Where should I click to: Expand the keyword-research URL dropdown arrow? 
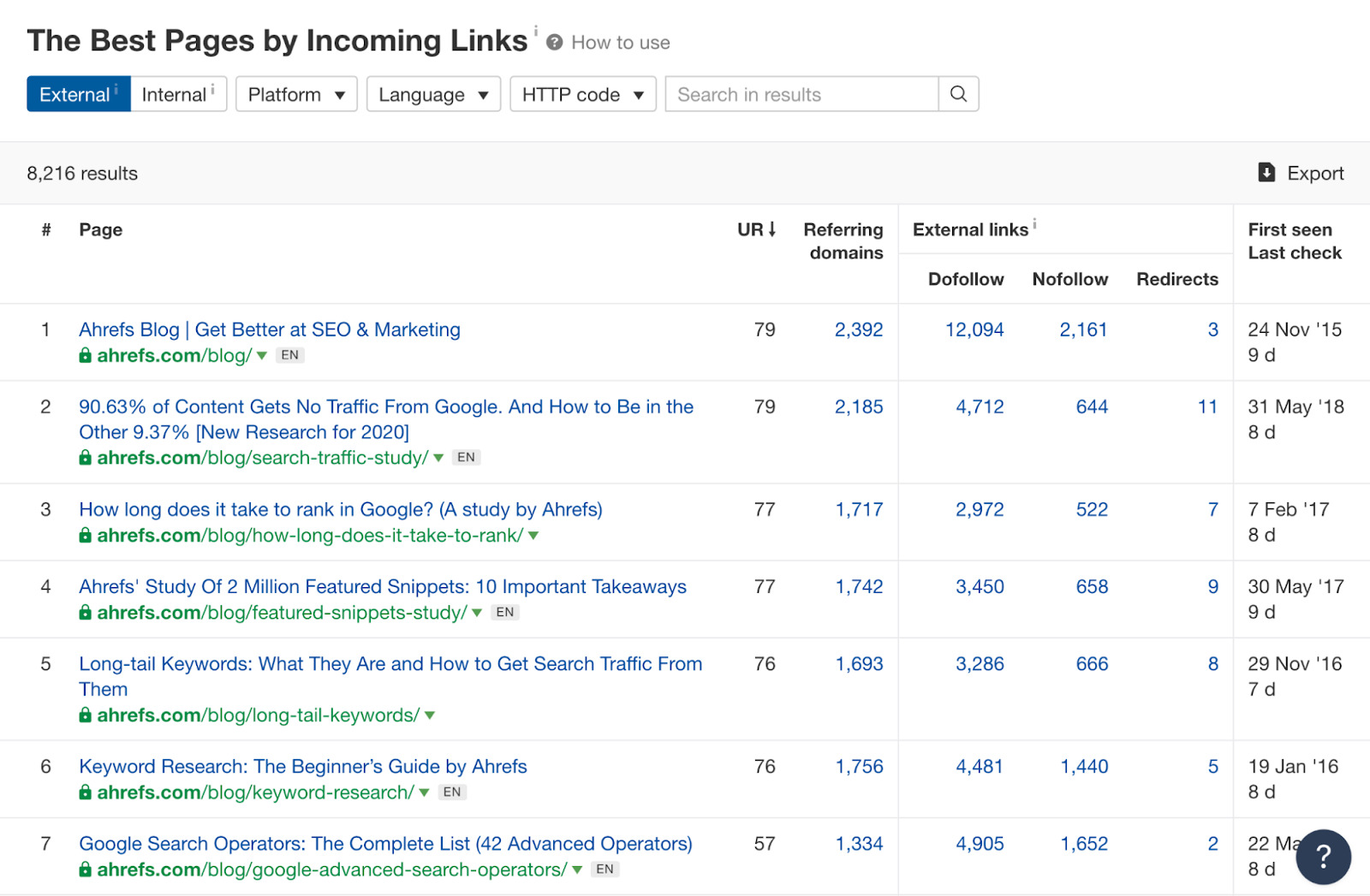pyautogui.click(x=424, y=792)
